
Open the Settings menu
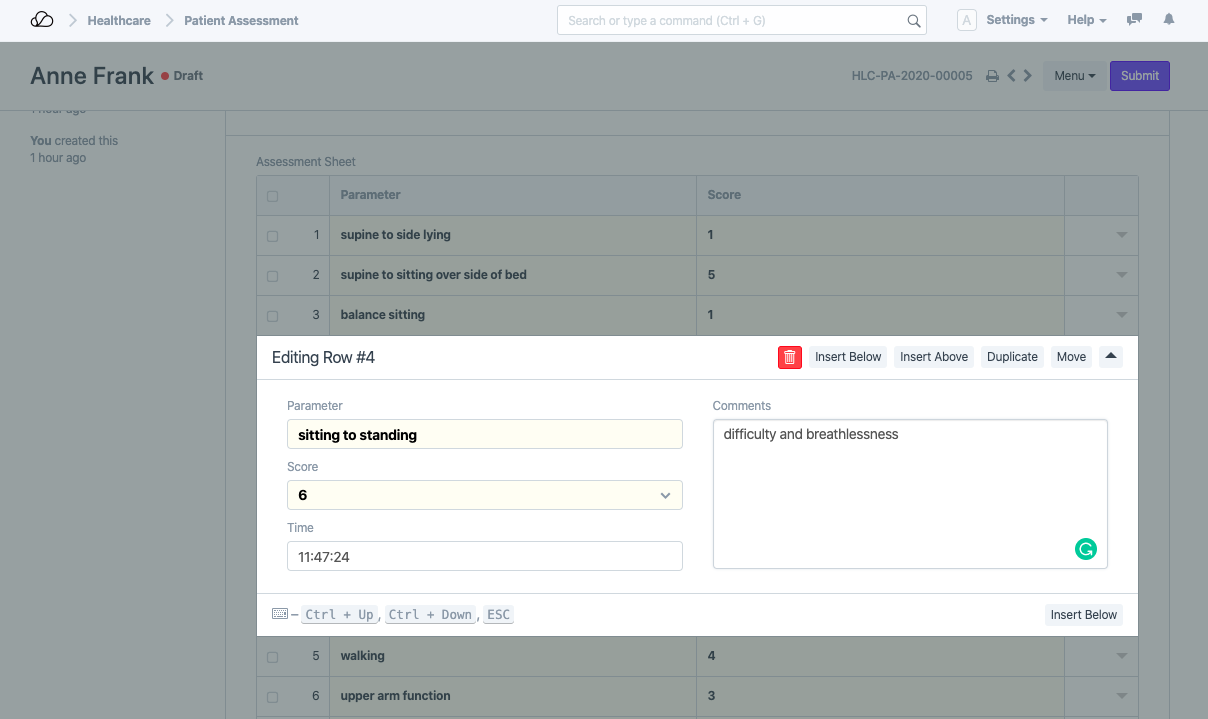click(1016, 20)
